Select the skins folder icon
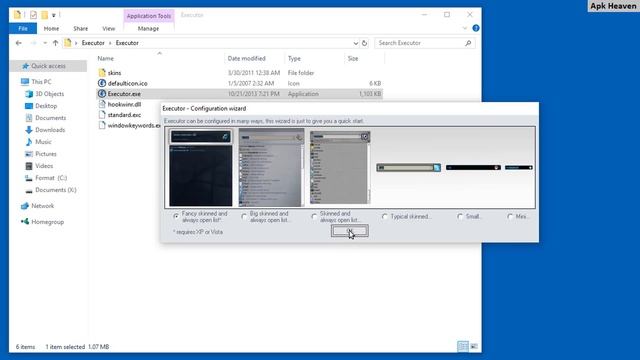Viewport: 640px width, 360px height. [102, 73]
